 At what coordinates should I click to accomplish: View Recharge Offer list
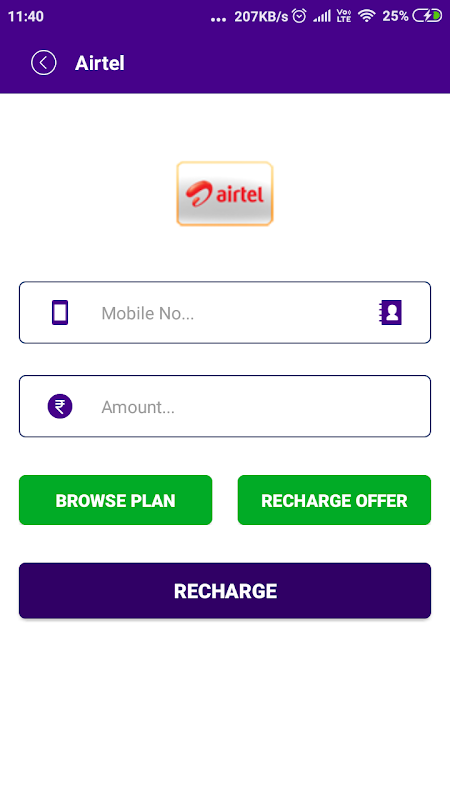334,500
